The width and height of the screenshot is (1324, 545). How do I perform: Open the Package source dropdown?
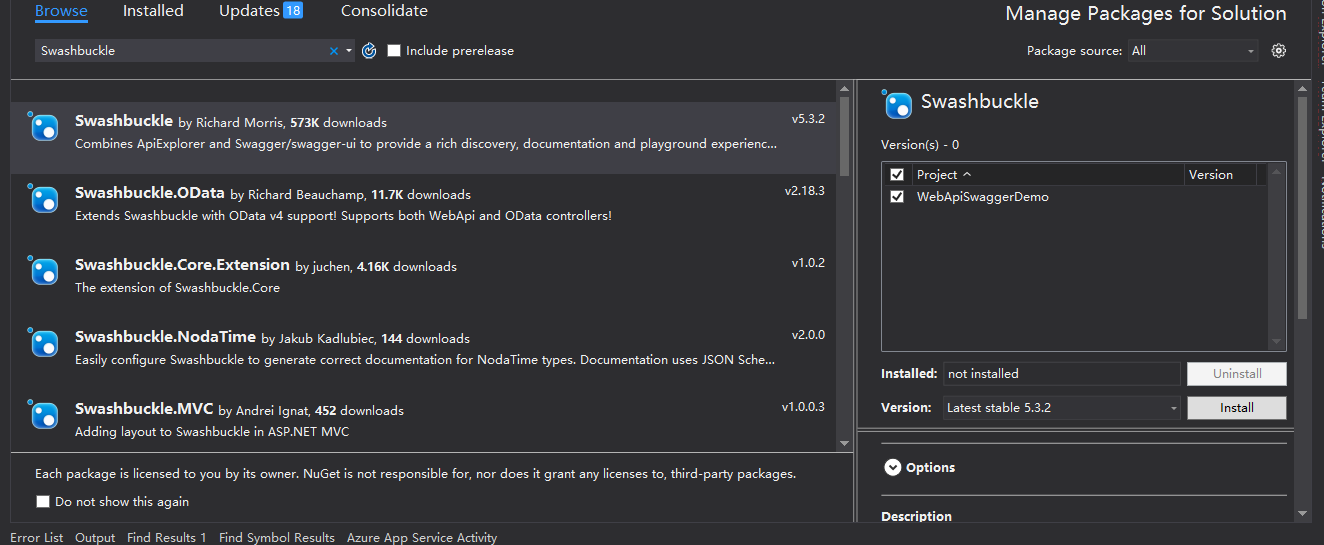tap(1193, 51)
